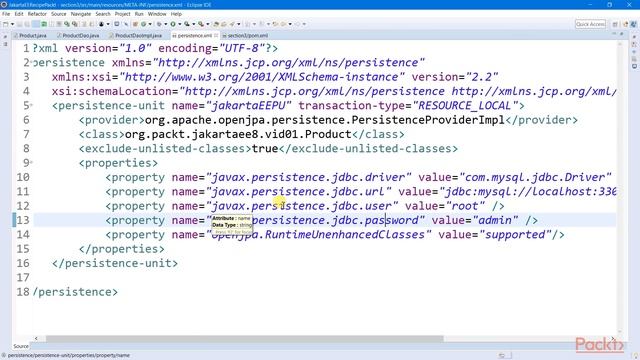Screen dimensions: 640x360
Task: Click the Forward navigation arrow icon
Action: click(298, 24)
